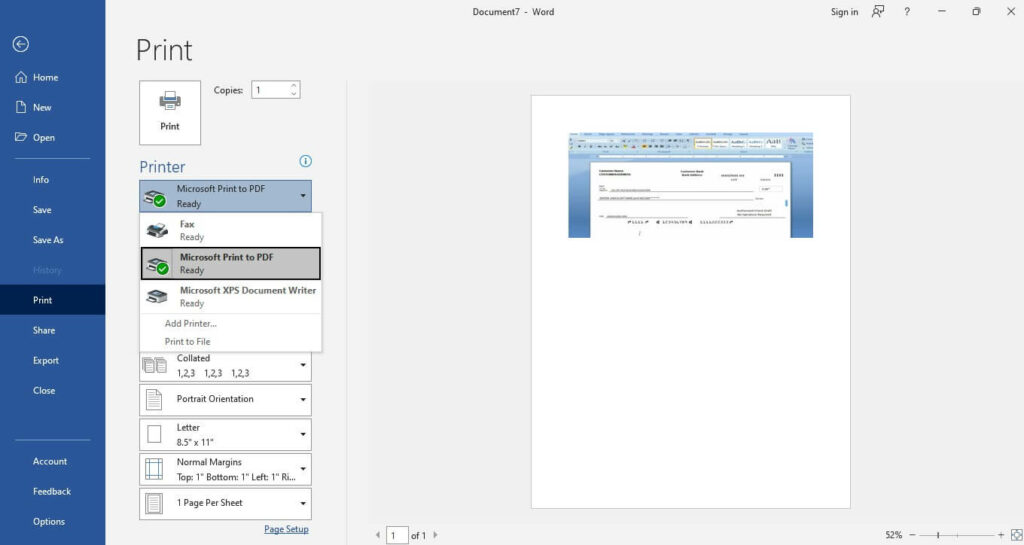Click the 52% zoom level
The width and height of the screenshot is (1024, 545).
(893, 535)
